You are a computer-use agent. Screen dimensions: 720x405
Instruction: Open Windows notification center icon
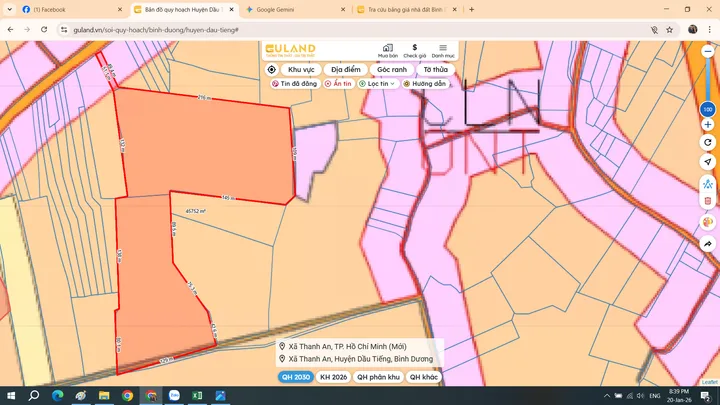pyautogui.click(x=706, y=396)
